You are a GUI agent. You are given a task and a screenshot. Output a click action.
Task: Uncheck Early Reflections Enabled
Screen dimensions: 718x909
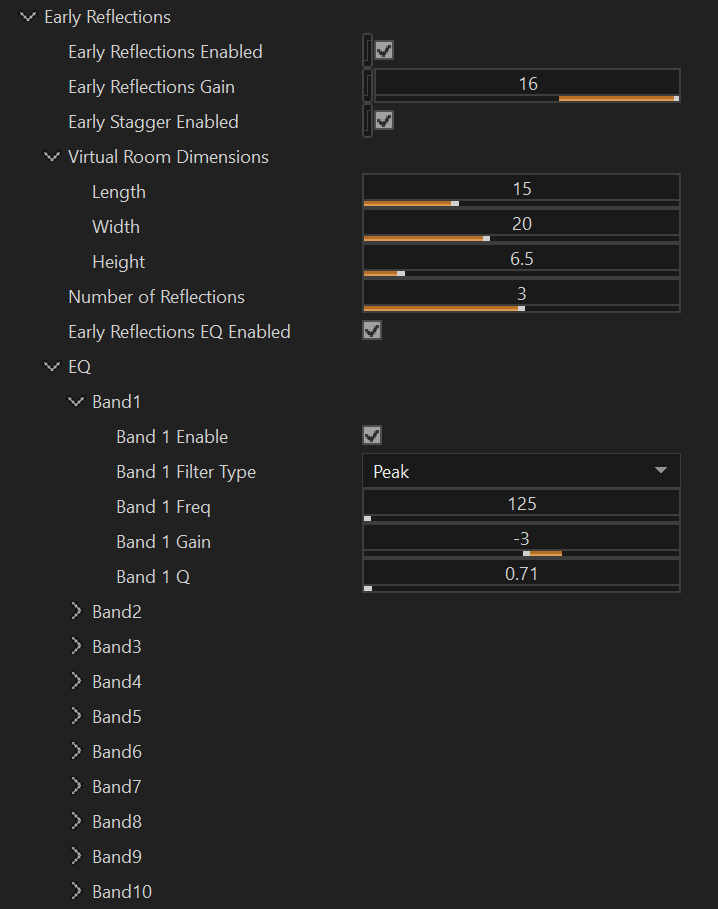[383, 50]
